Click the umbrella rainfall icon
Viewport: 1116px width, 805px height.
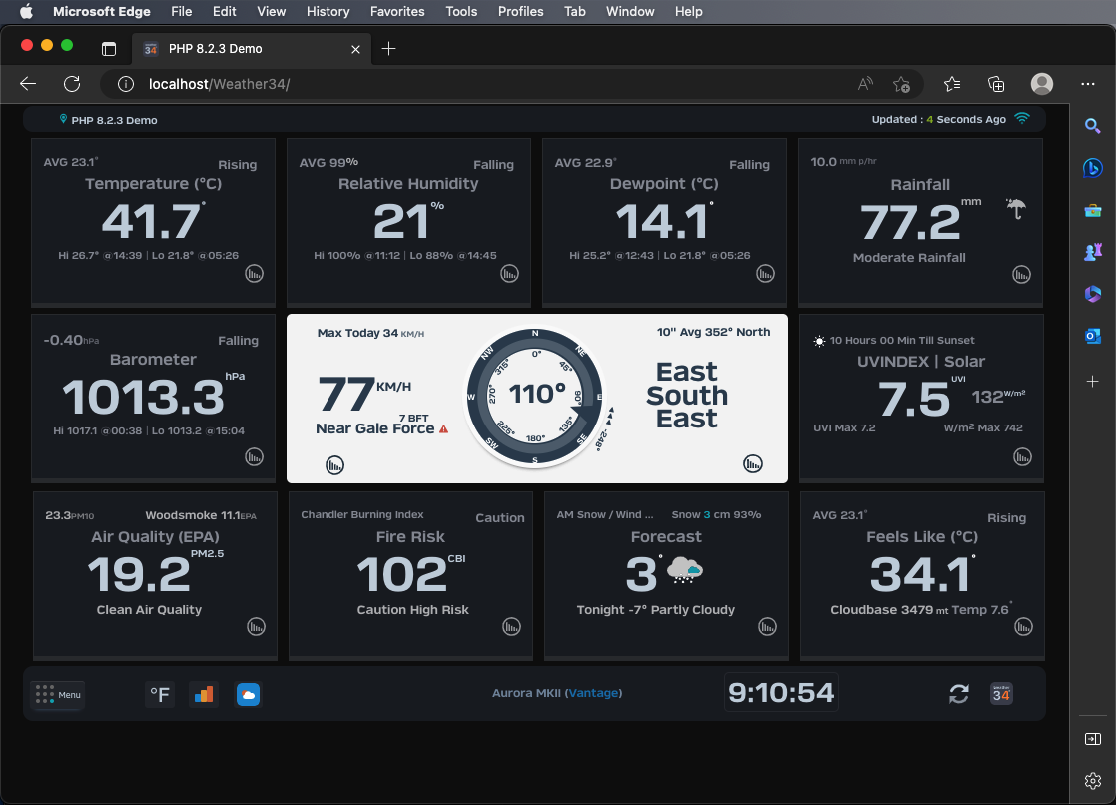[x=1016, y=209]
